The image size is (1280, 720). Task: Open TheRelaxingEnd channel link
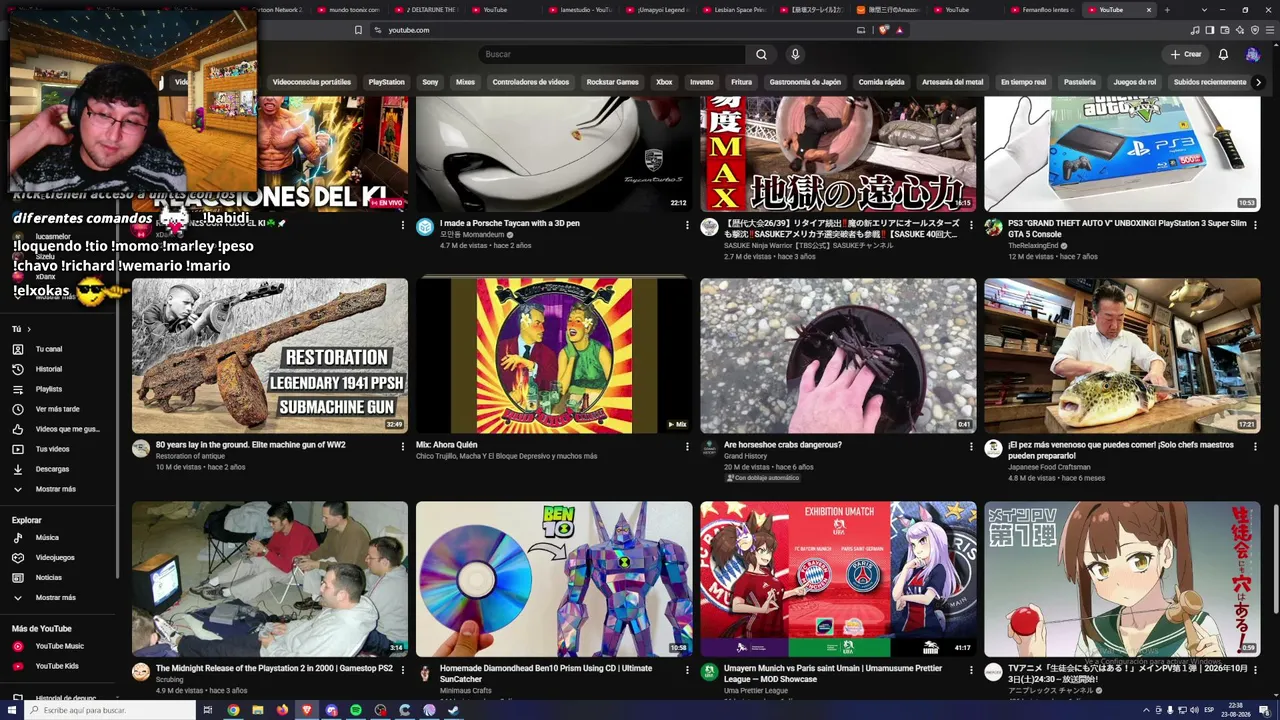click(1033, 246)
